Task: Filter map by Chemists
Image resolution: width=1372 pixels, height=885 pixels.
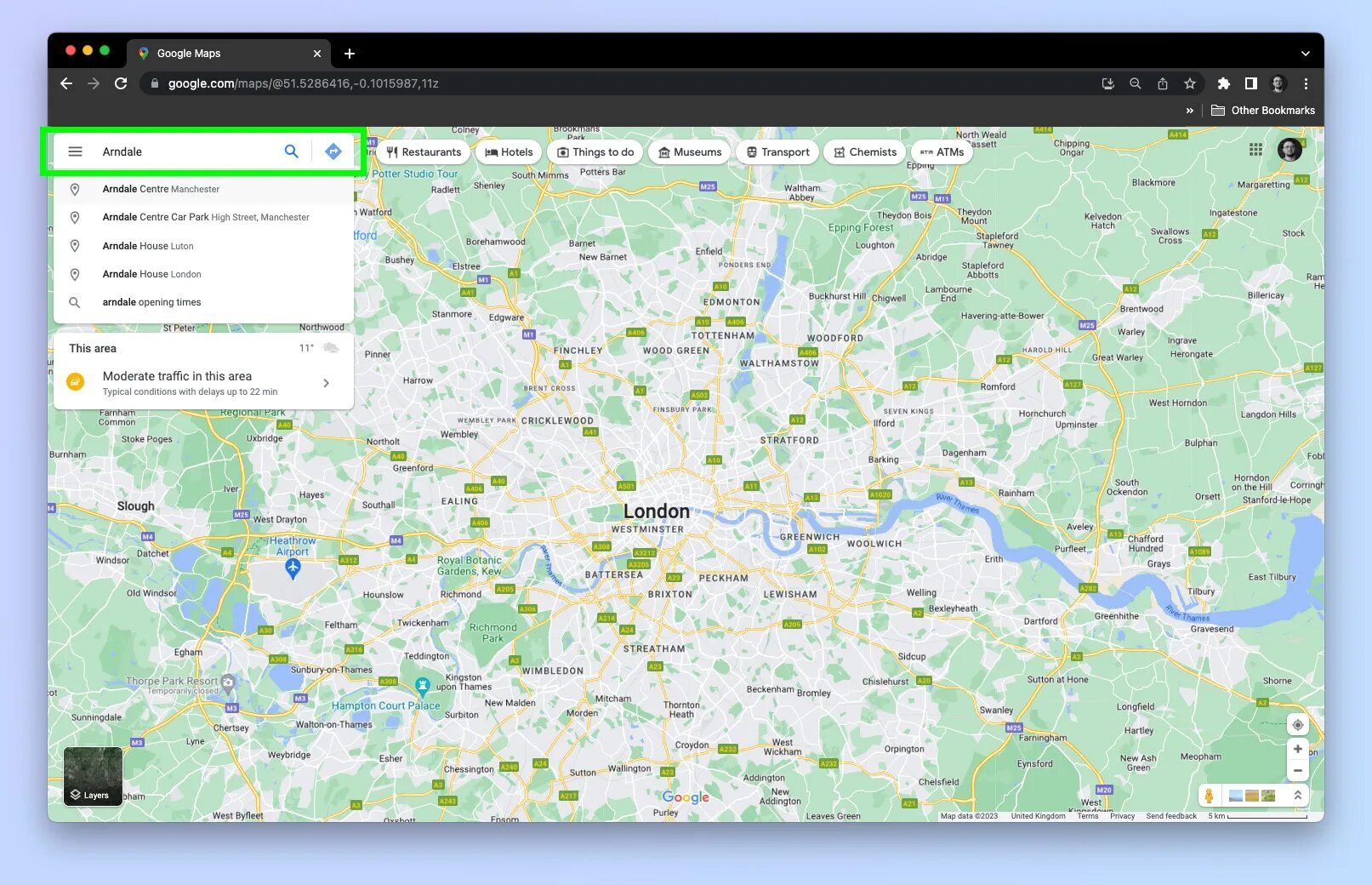Action: coord(865,152)
